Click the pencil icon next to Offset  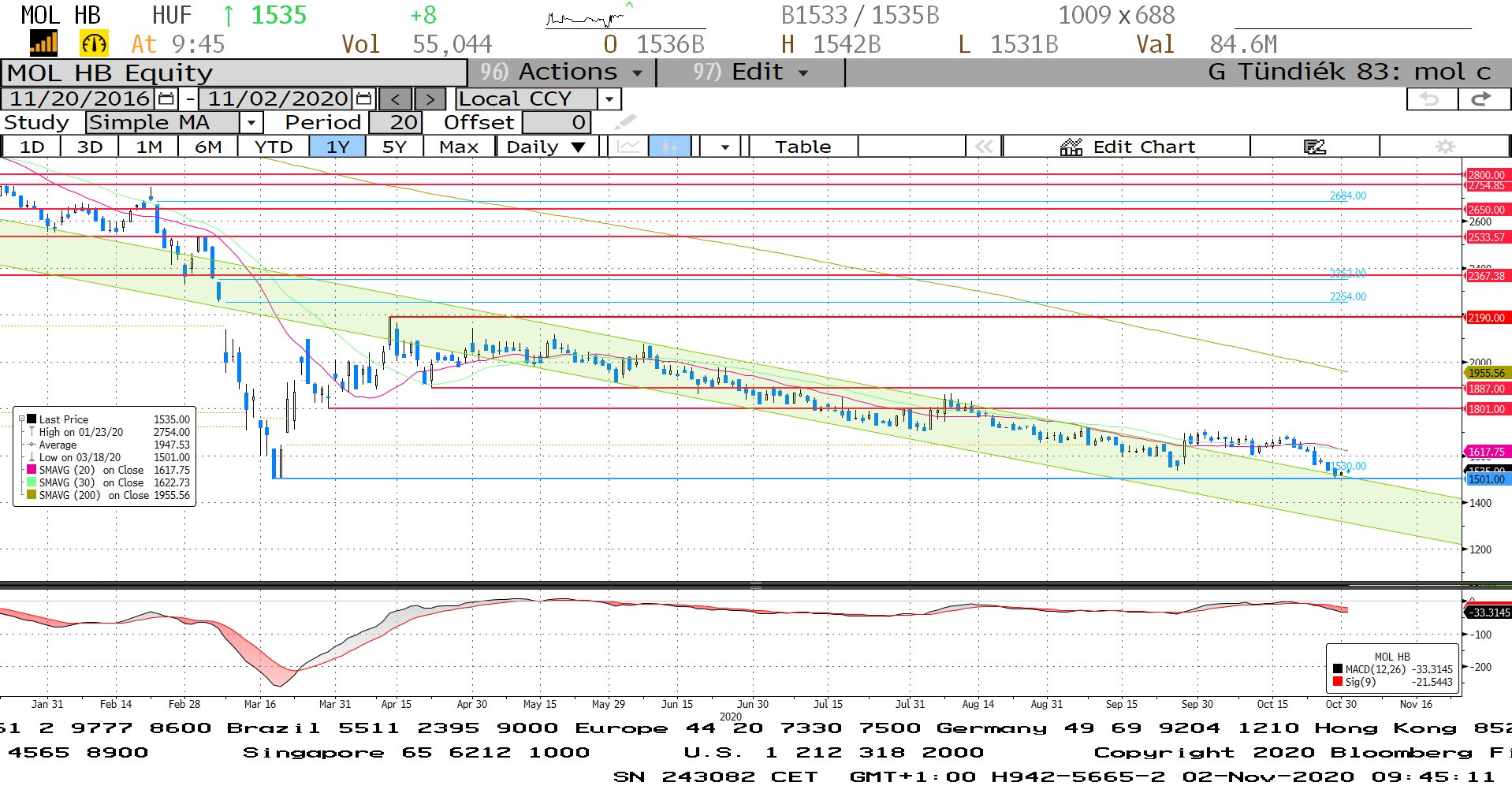pos(624,122)
